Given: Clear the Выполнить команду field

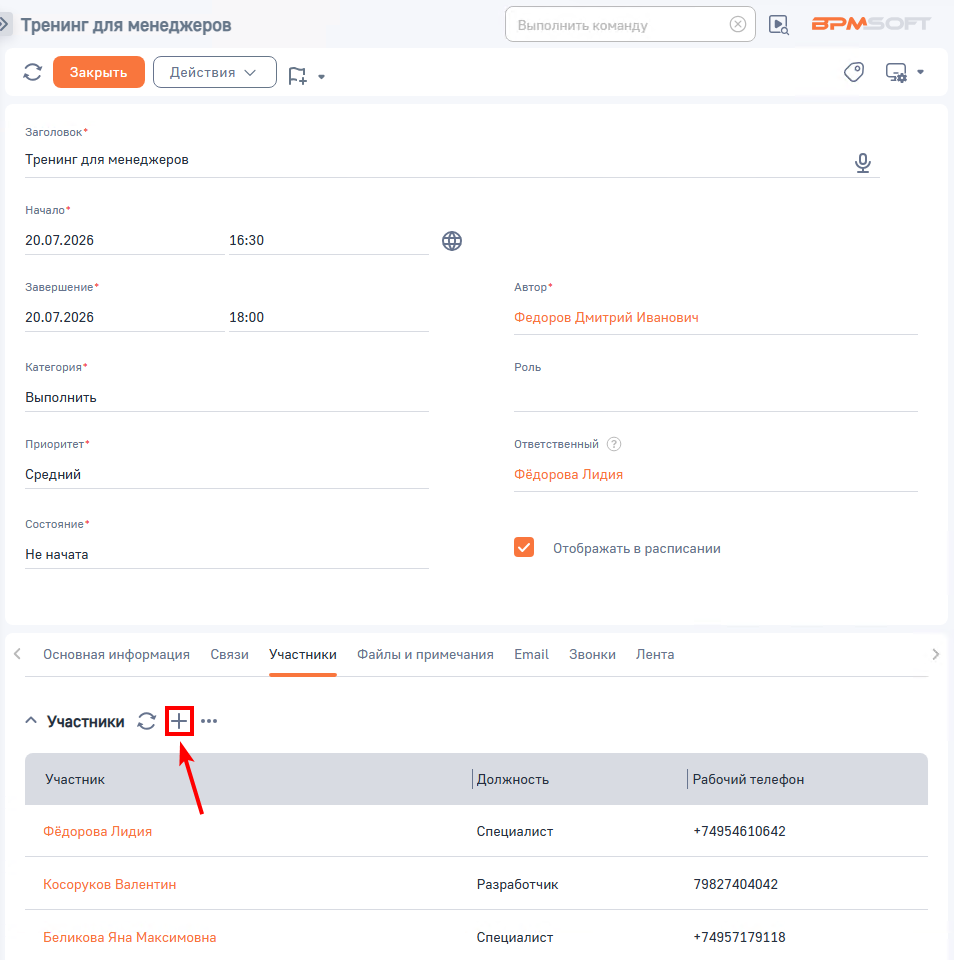Looking at the screenshot, I should tap(738, 24).
